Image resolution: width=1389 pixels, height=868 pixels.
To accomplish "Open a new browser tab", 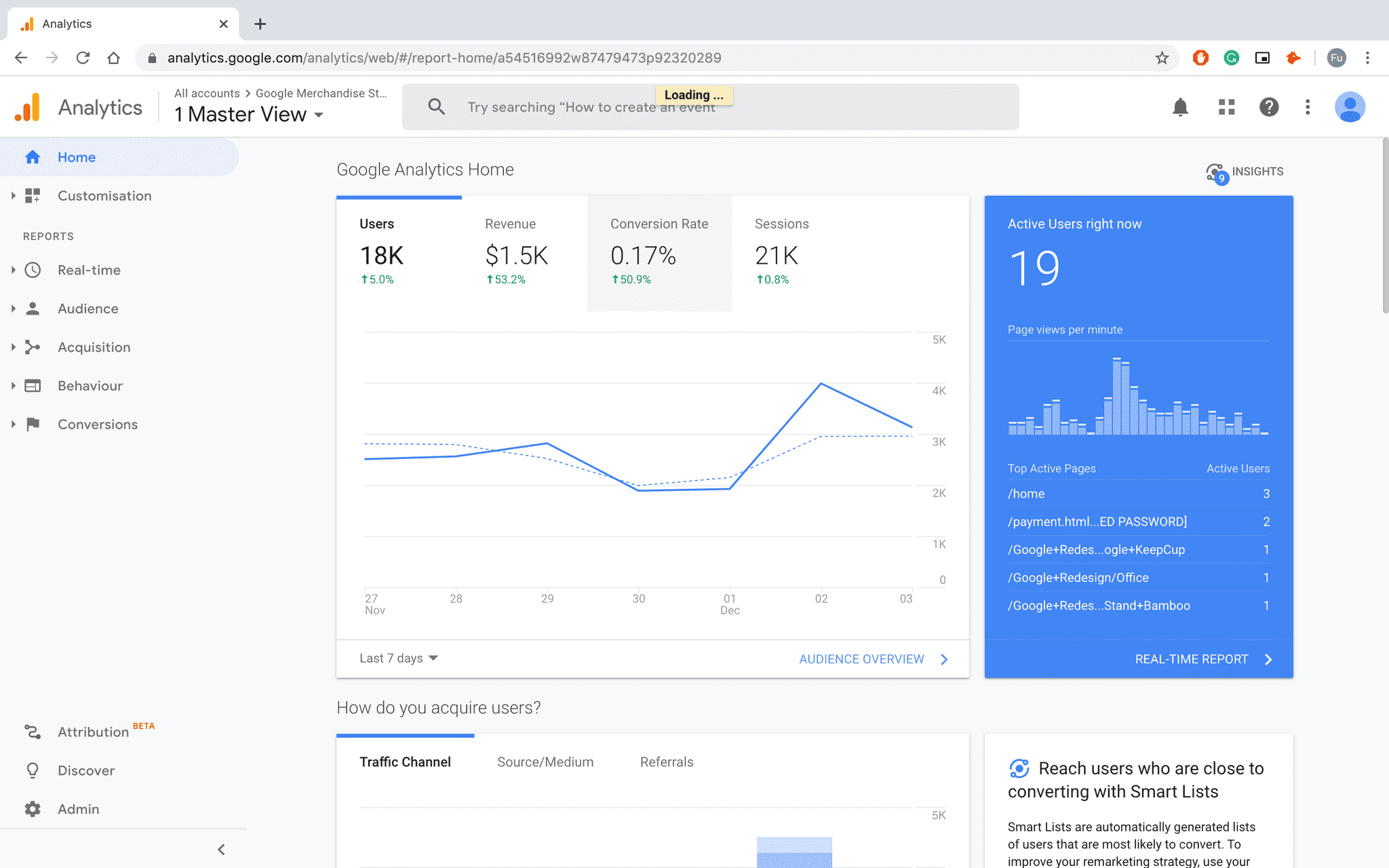I will [x=260, y=24].
